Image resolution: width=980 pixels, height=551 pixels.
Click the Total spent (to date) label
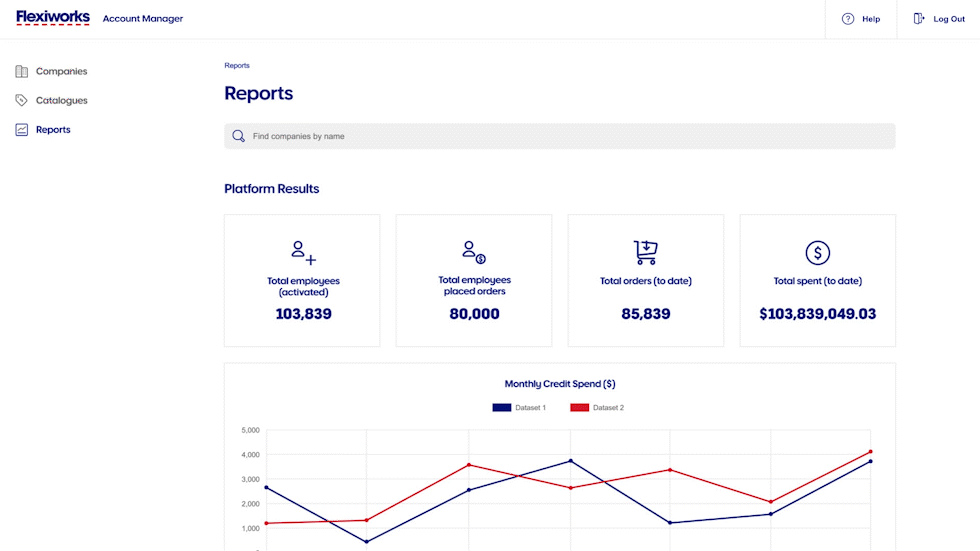(x=818, y=281)
